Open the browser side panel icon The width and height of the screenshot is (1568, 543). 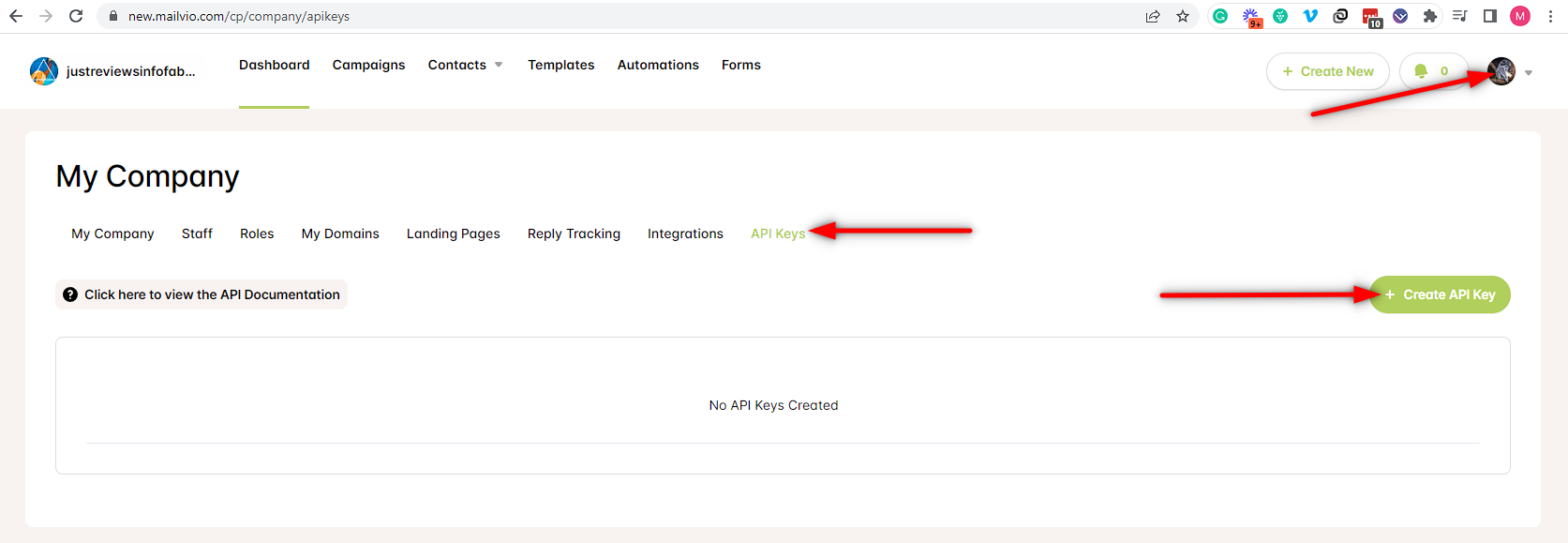tap(1490, 16)
